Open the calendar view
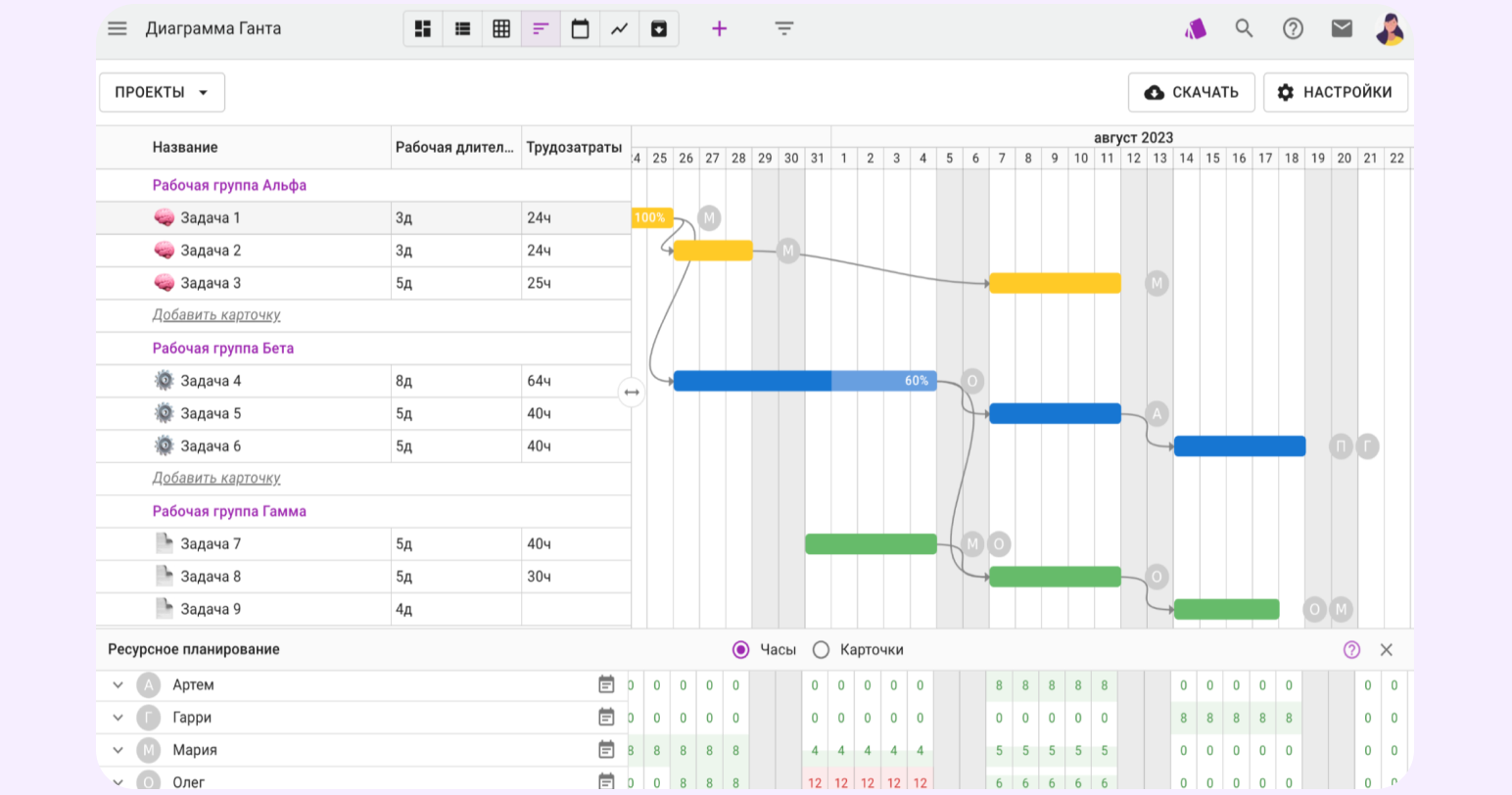Viewport: 1512px width, 795px height. tap(580, 29)
